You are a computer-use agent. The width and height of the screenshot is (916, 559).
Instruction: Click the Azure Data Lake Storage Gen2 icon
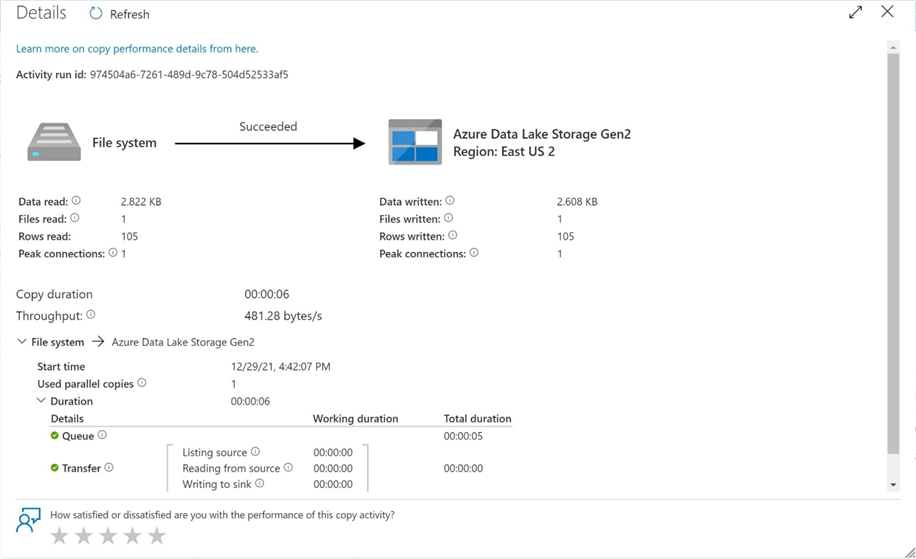(415, 142)
